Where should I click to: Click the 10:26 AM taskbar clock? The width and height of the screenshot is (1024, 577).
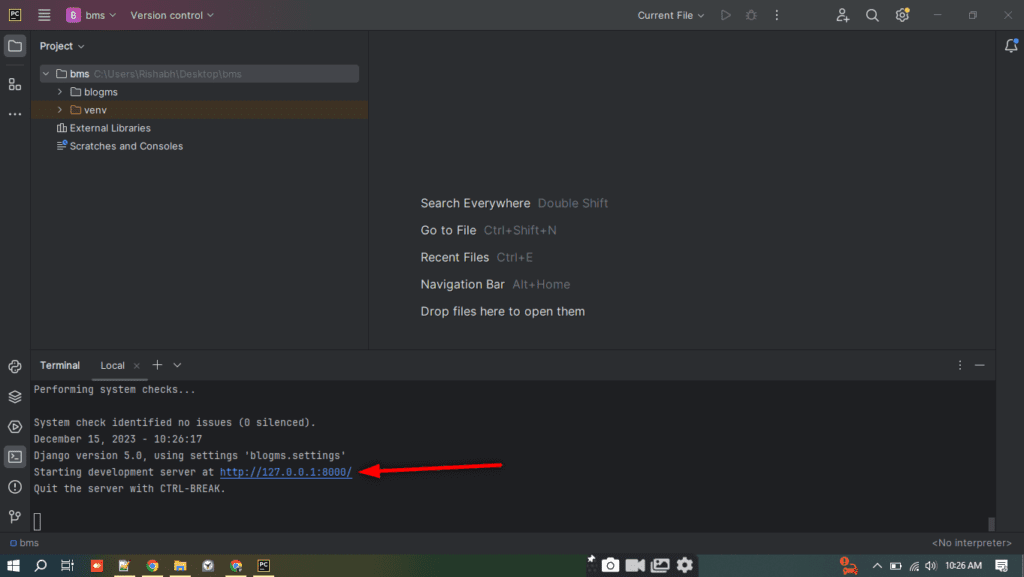click(963, 565)
